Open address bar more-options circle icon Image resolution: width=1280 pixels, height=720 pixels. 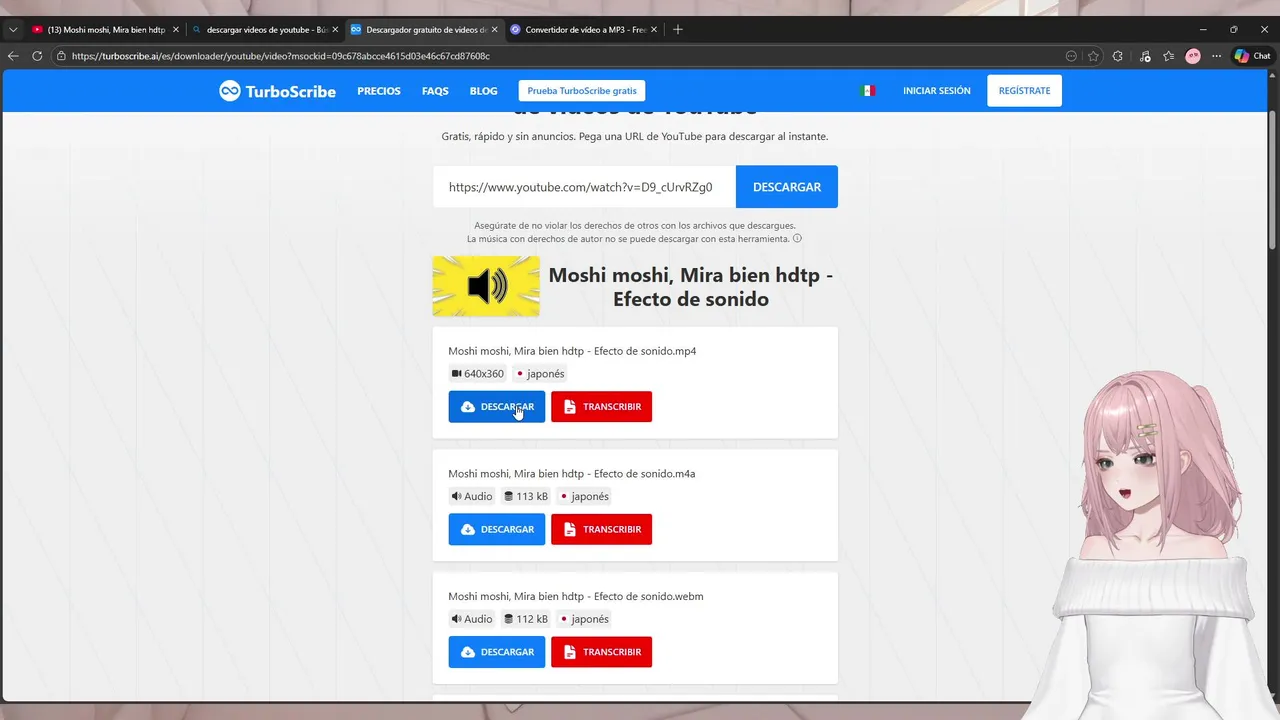(x=1072, y=56)
